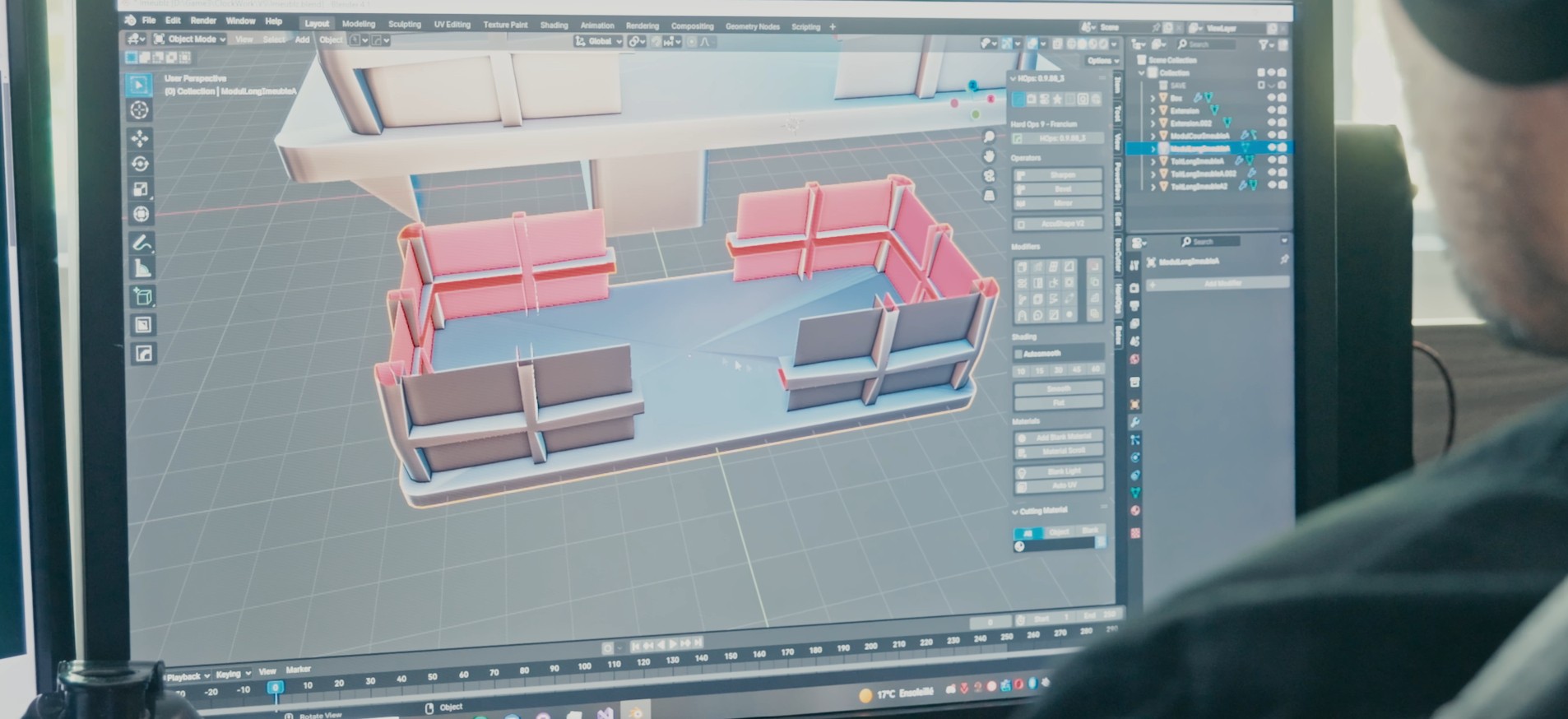Open the Modifiers wrench properties tab
1568x719 pixels.
pyautogui.click(x=1134, y=422)
